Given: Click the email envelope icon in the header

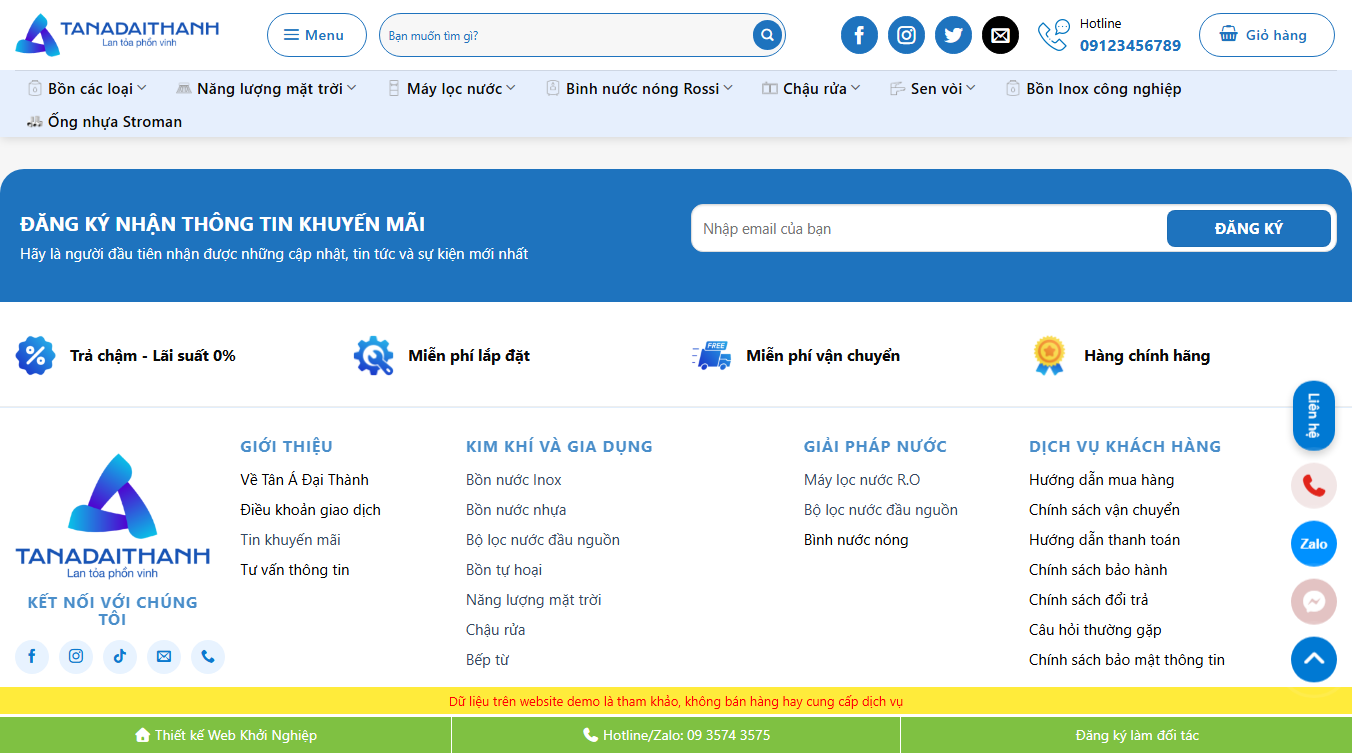Looking at the screenshot, I should coord(1000,35).
